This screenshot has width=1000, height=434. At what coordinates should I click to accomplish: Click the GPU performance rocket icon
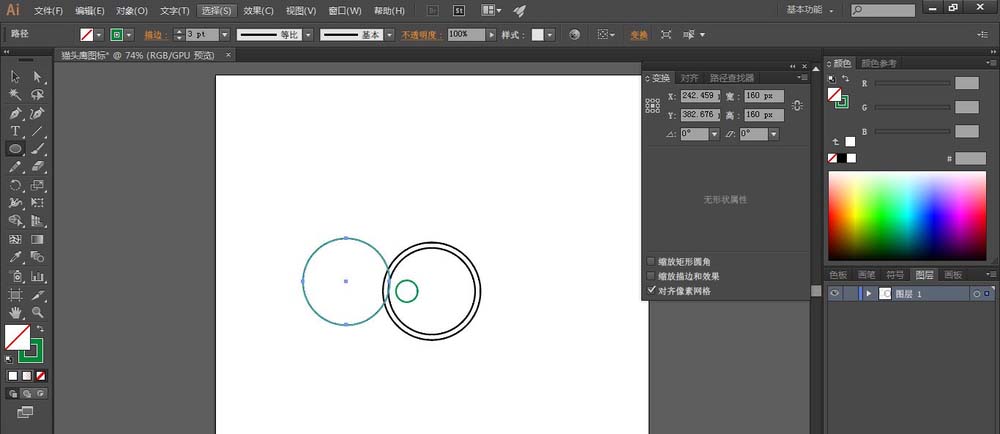coord(519,11)
